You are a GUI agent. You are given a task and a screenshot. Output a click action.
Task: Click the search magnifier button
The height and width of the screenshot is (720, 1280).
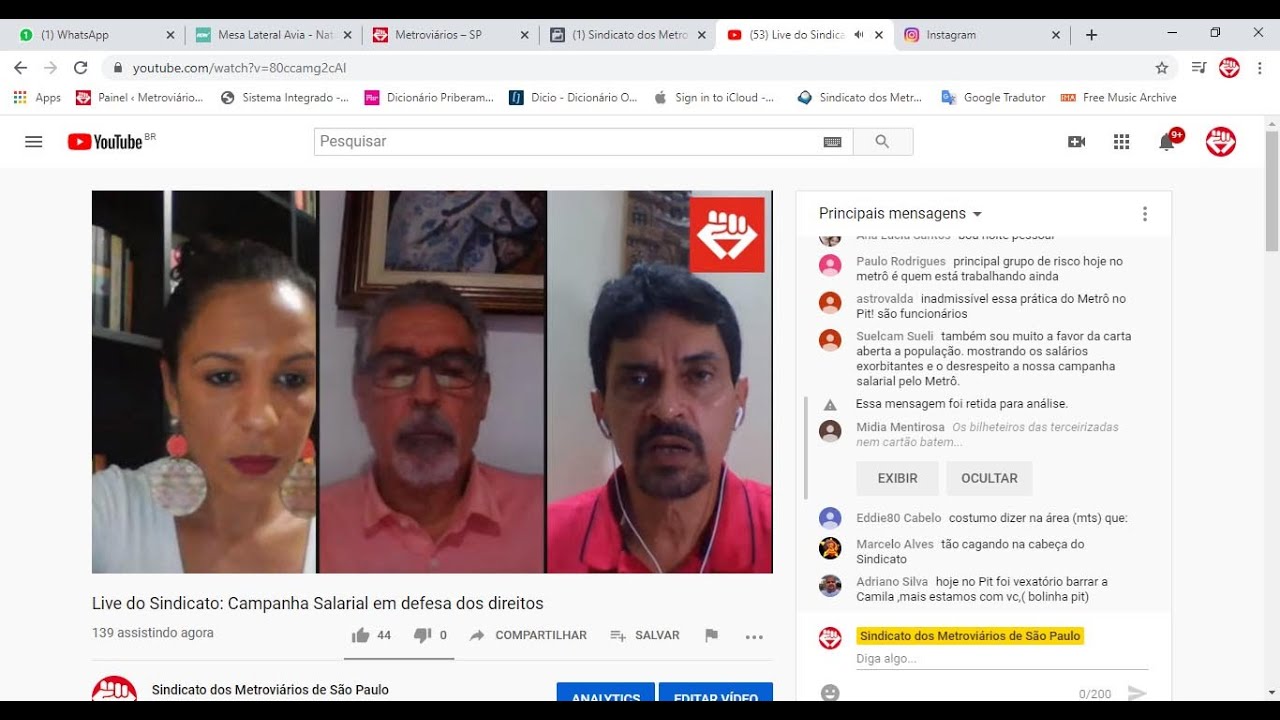[882, 142]
